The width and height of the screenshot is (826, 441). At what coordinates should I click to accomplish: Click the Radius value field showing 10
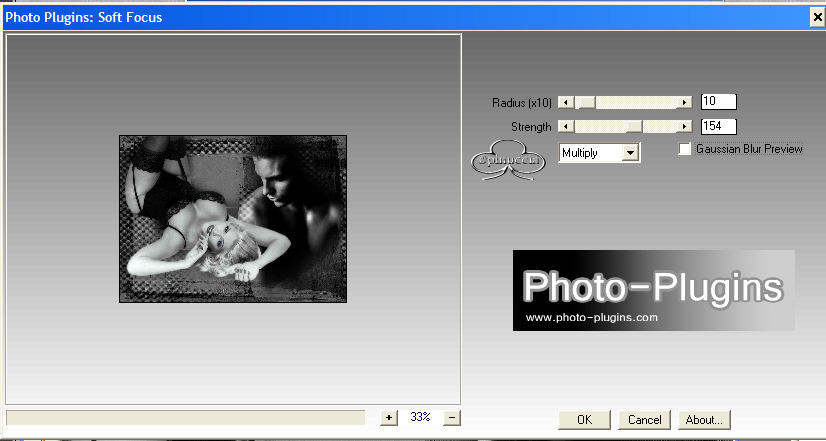[719, 102]
